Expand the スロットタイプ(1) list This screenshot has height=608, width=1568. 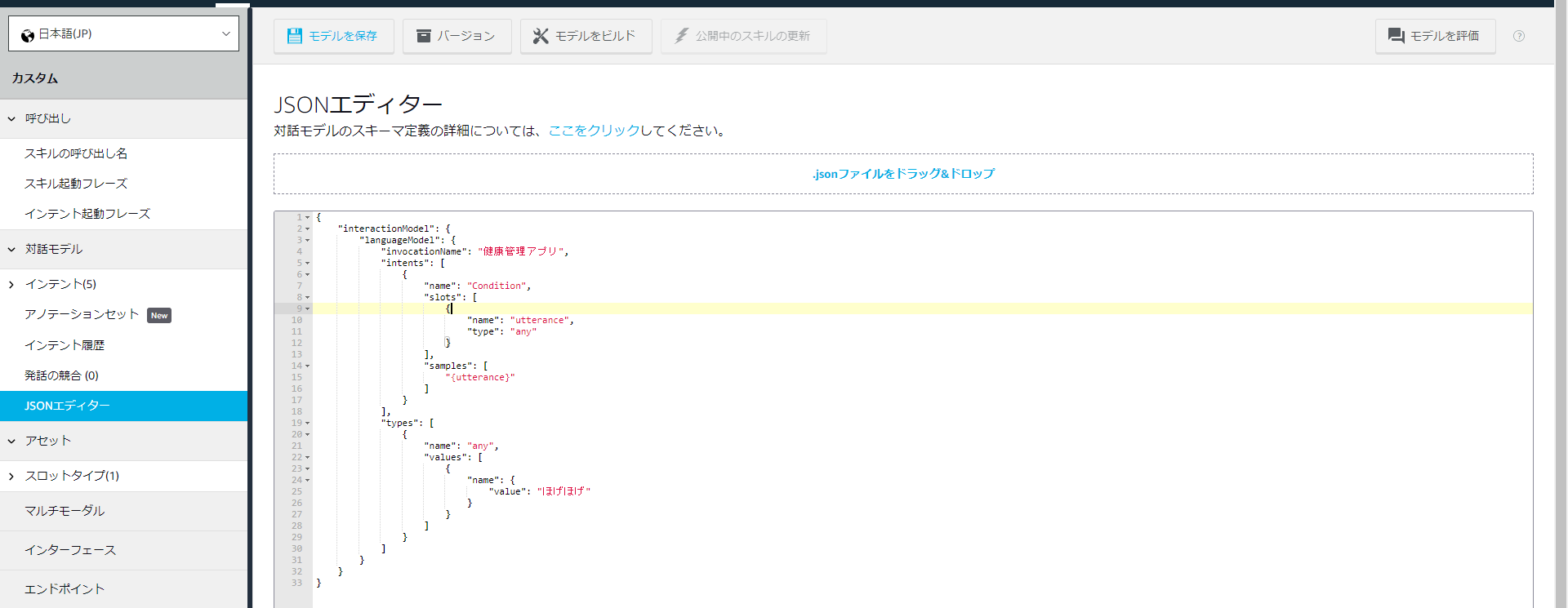[x=11, y=476]
